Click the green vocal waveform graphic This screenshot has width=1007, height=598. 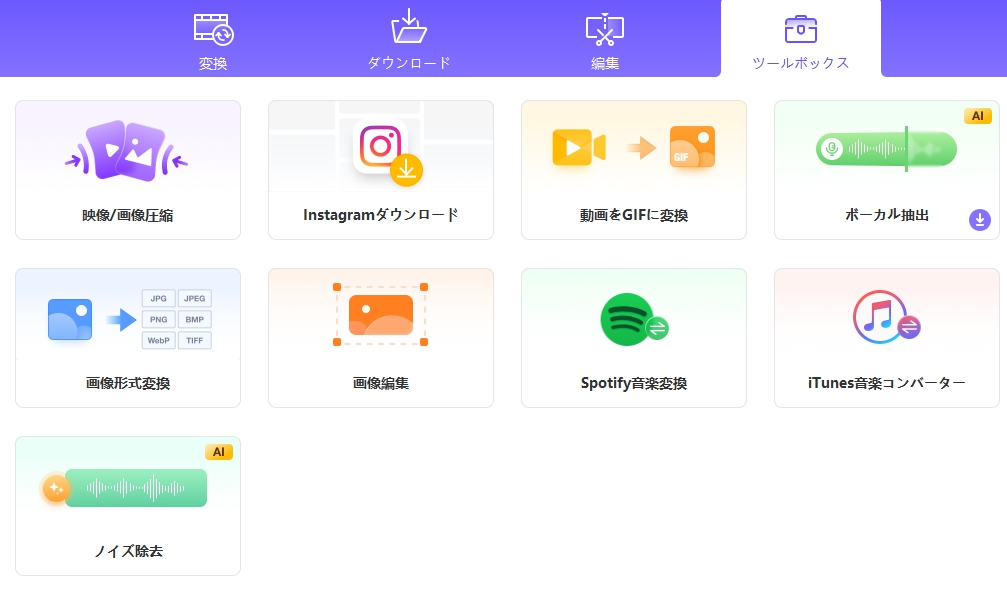tap(886, 149)
